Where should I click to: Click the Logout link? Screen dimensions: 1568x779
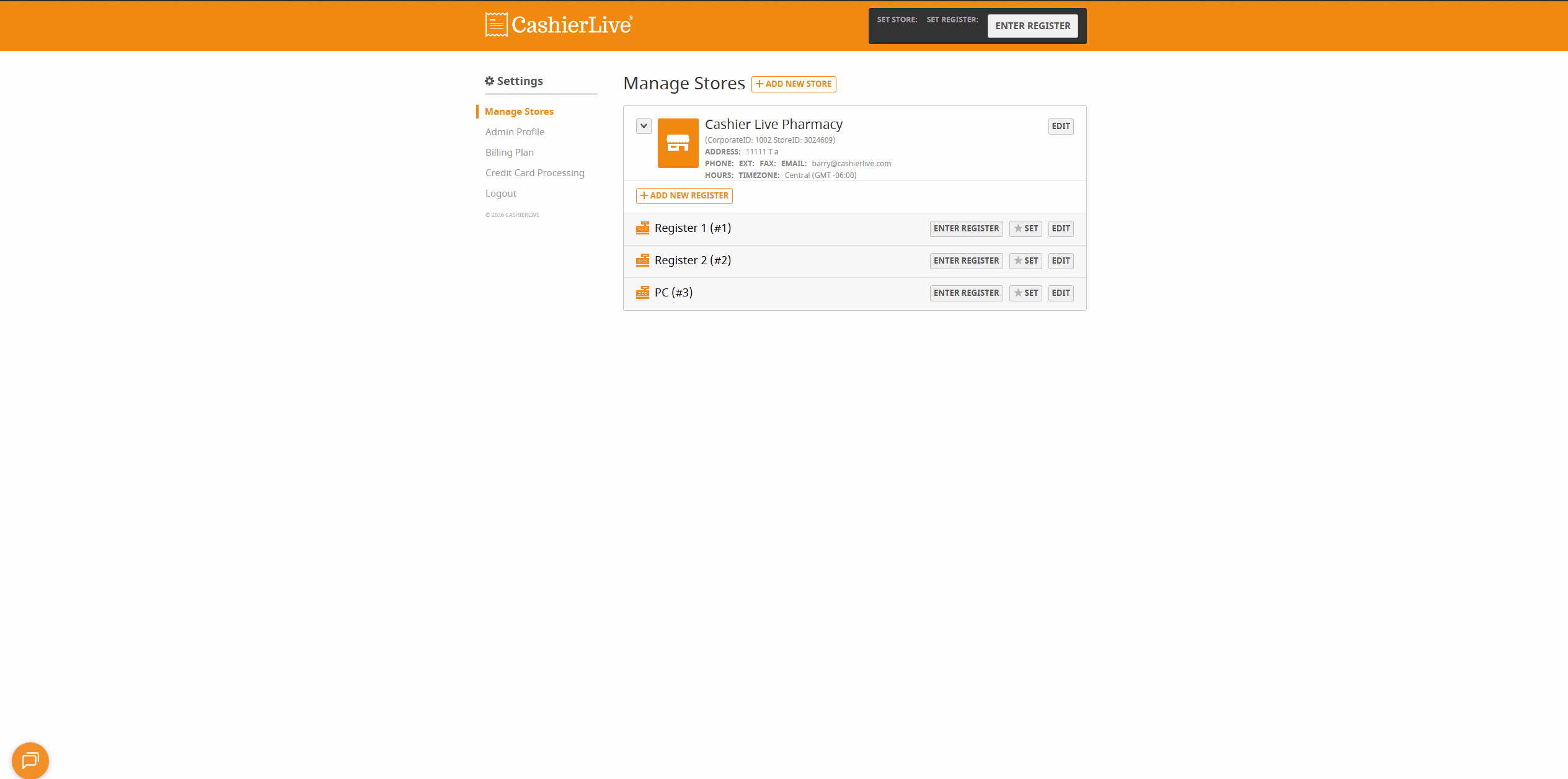pos(500,194)
